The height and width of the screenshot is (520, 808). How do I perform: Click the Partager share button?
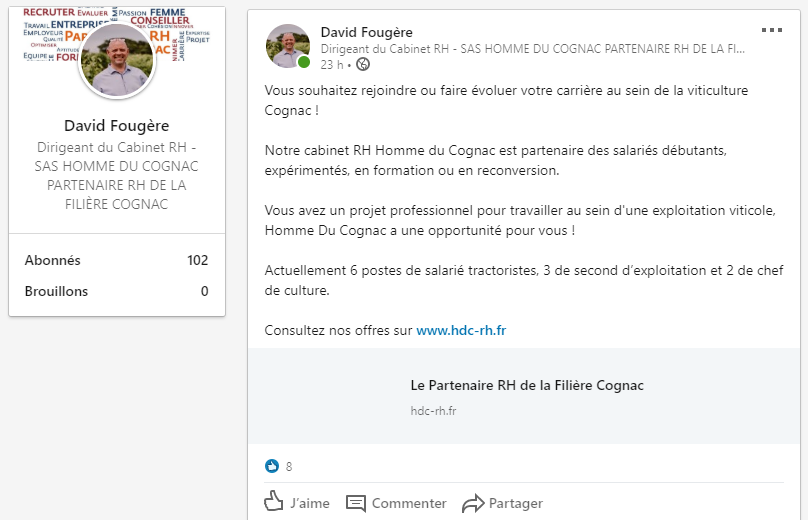point(502,503)
